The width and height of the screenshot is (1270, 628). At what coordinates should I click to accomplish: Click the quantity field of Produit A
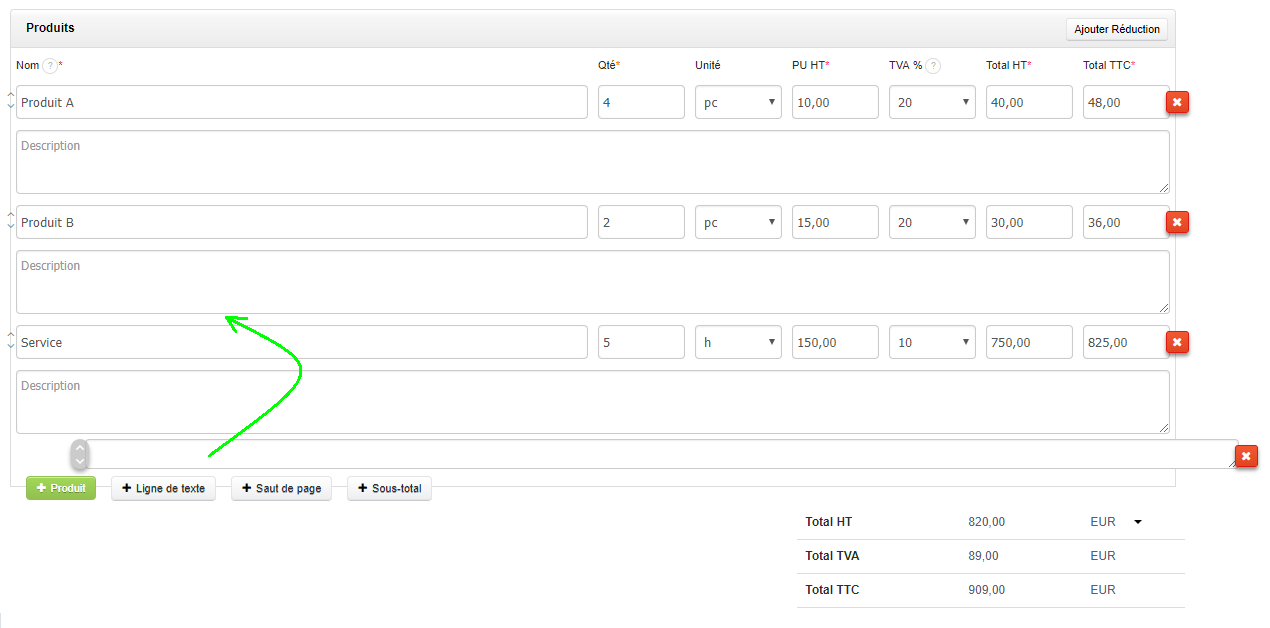[641, 102]
